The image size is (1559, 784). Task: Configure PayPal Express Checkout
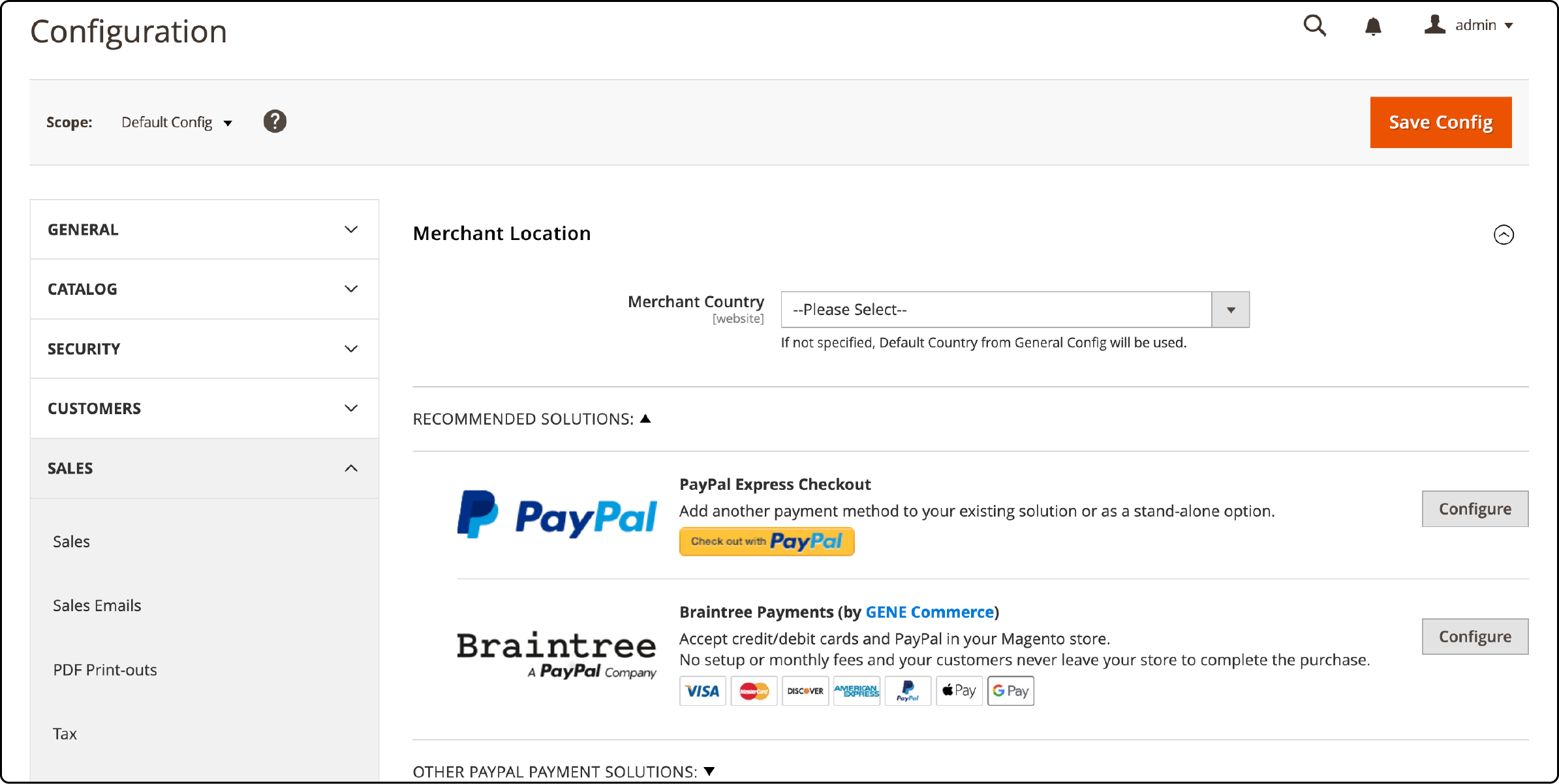1475,509
